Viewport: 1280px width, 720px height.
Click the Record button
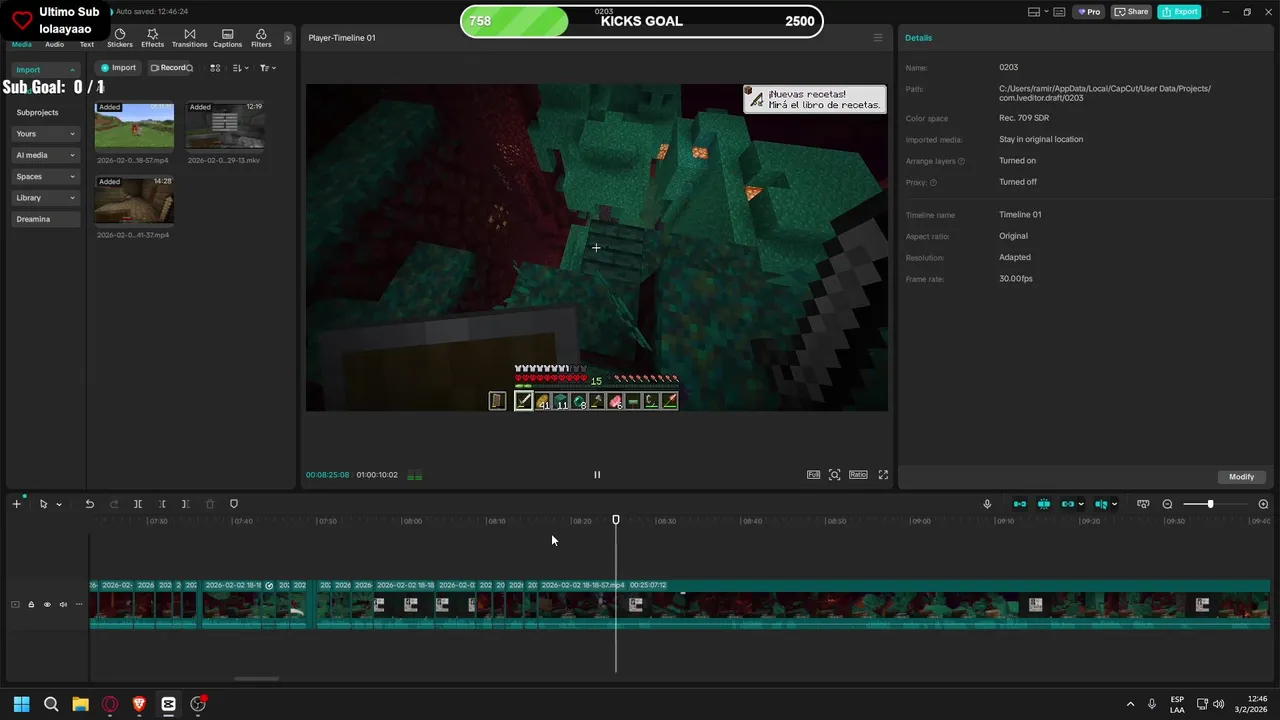click(167, 68)
